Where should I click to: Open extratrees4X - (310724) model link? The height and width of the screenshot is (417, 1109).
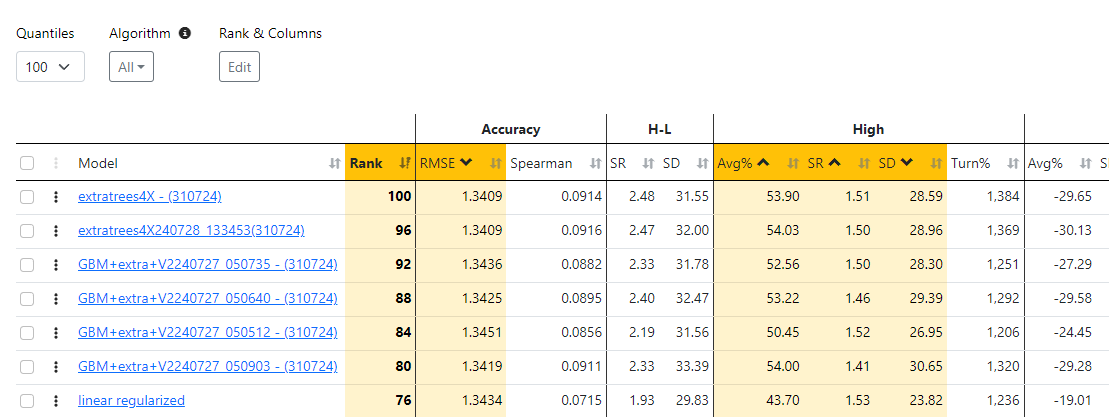[150, 197]
